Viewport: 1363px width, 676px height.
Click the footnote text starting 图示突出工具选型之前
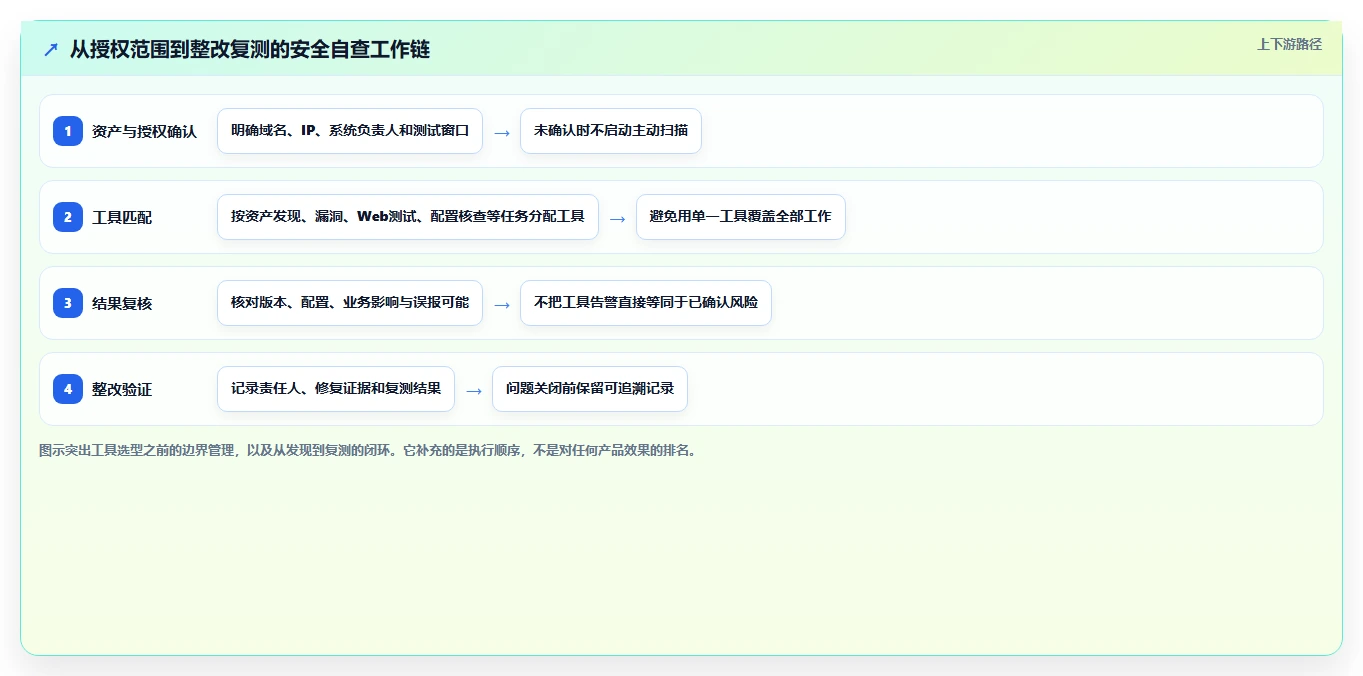pyautogui.click(x=368, y=450)
